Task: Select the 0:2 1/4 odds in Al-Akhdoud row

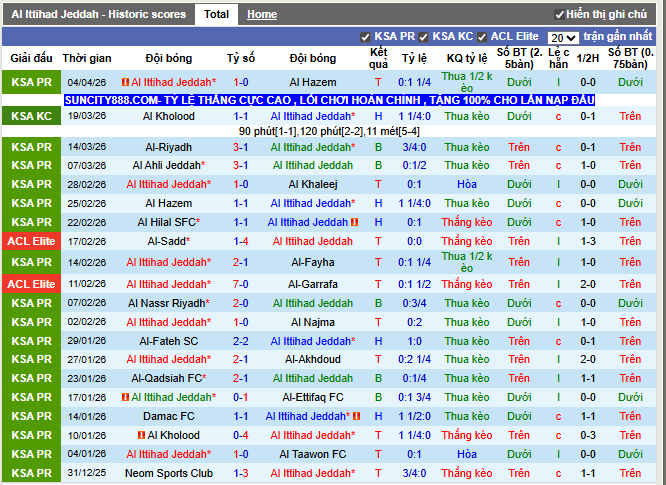Action: pyautogui.click(x=414, y=359)
